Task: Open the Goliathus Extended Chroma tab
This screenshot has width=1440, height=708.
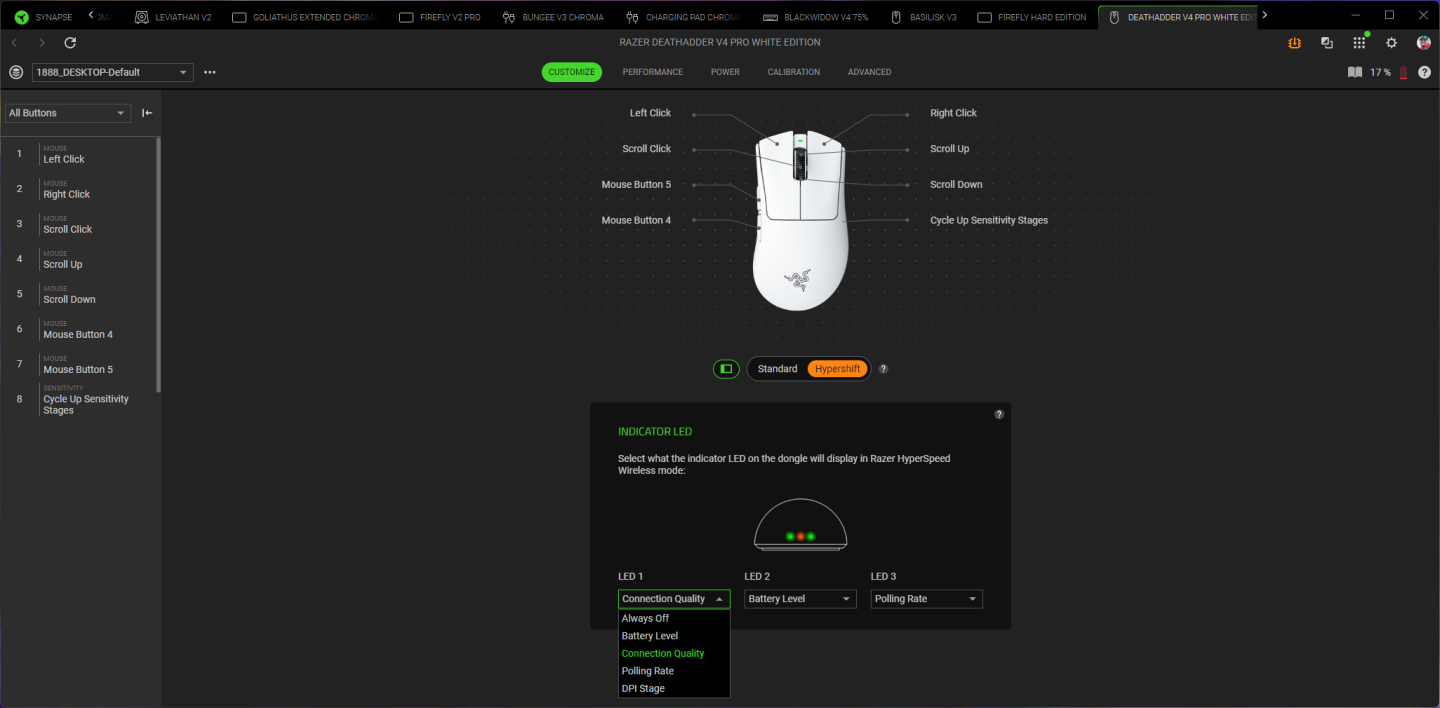Action: click(304, 17)
